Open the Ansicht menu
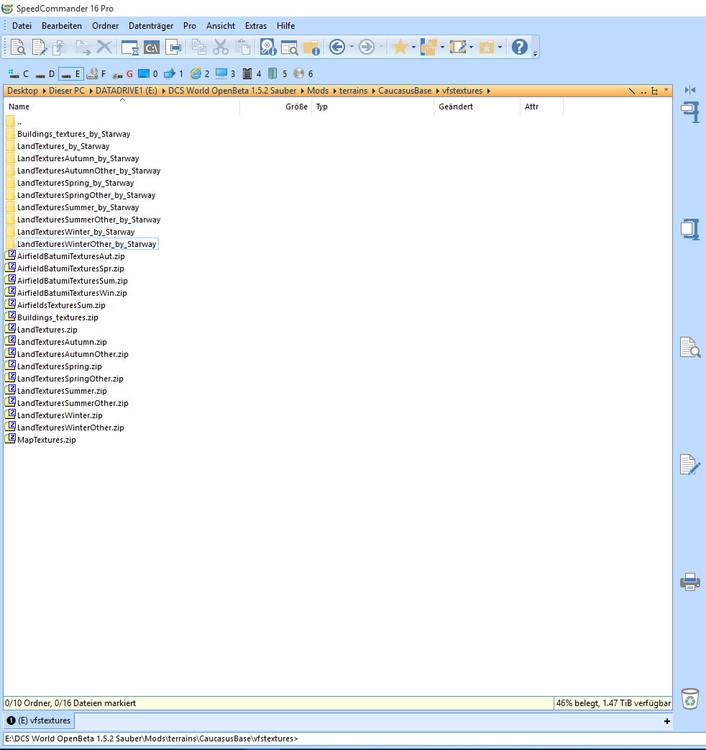706x750 pixels. click(x=221, y=26)
